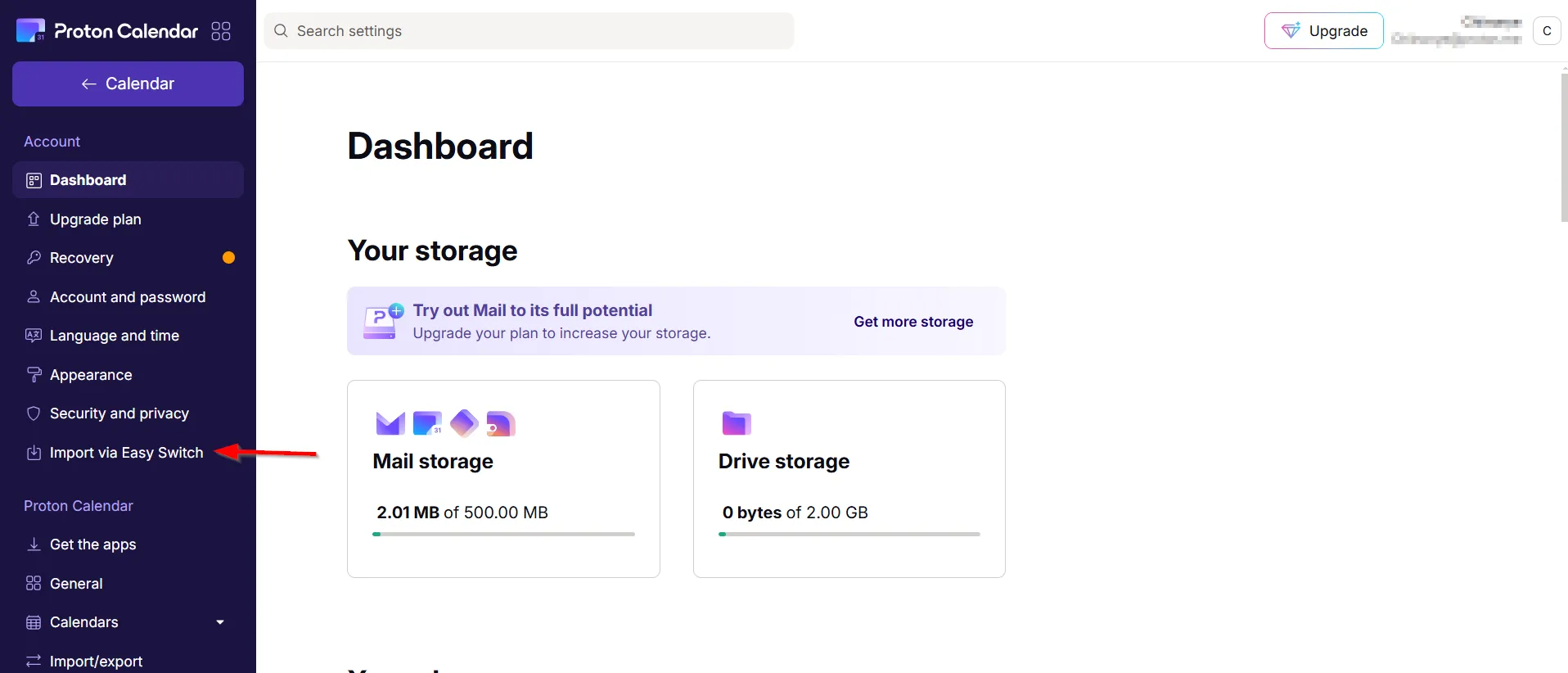Viewport: 1568px width, 673px height.
Task: Go back to Calendar
Action: click(x=128, y=84)
